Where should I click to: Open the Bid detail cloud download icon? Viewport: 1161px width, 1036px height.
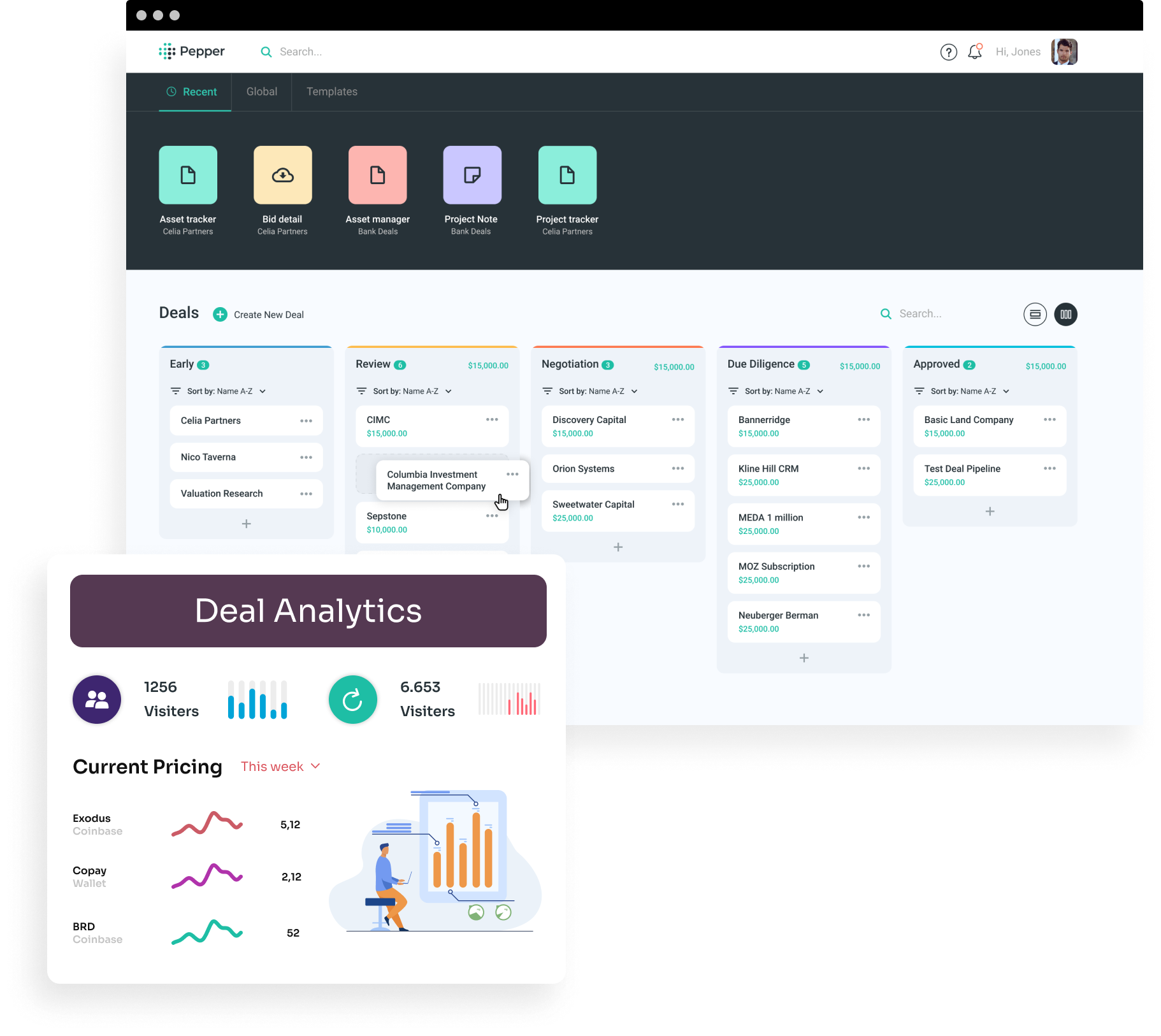(x=282, y=175)
